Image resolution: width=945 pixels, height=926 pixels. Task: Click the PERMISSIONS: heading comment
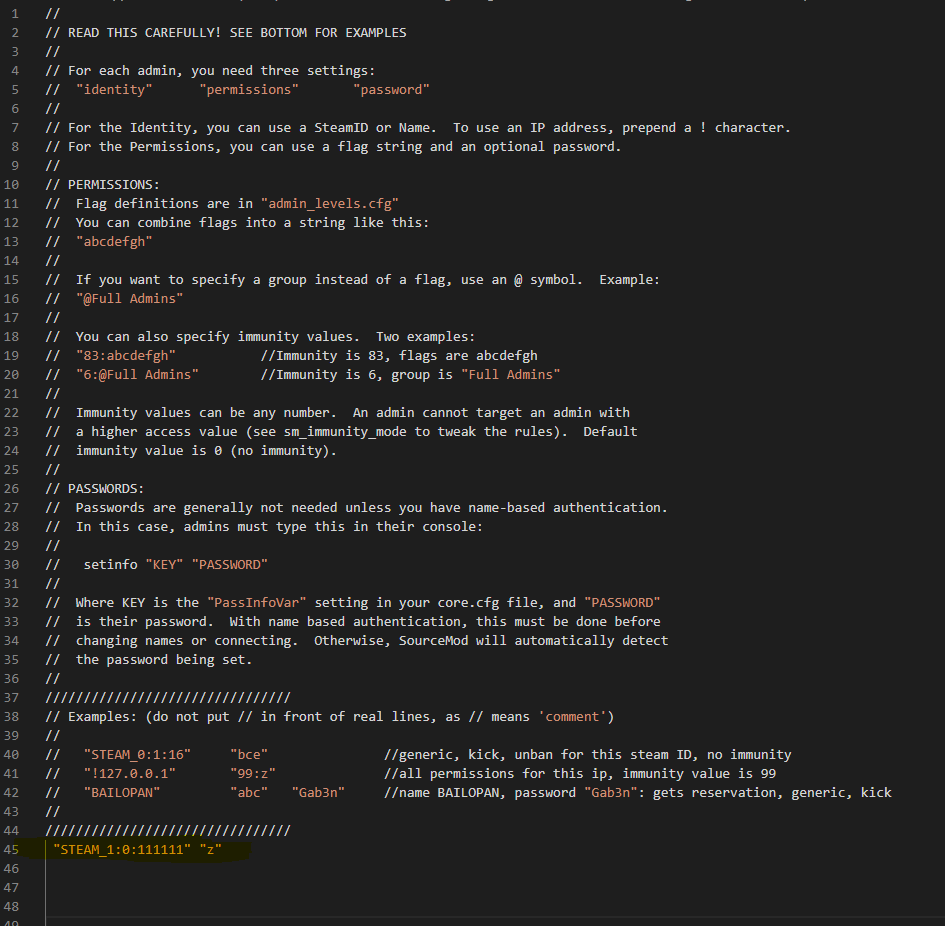pos(114,184)
